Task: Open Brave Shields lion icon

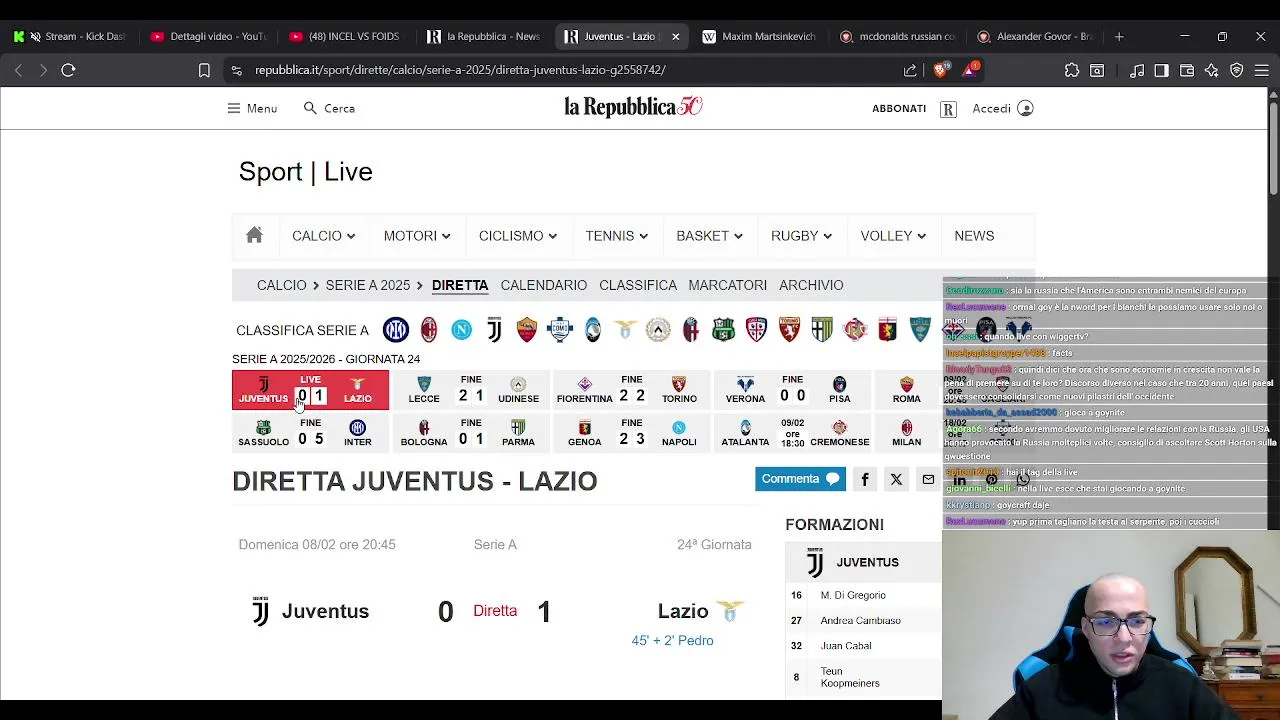Action: pyautogui.click(x=940, y=70)
